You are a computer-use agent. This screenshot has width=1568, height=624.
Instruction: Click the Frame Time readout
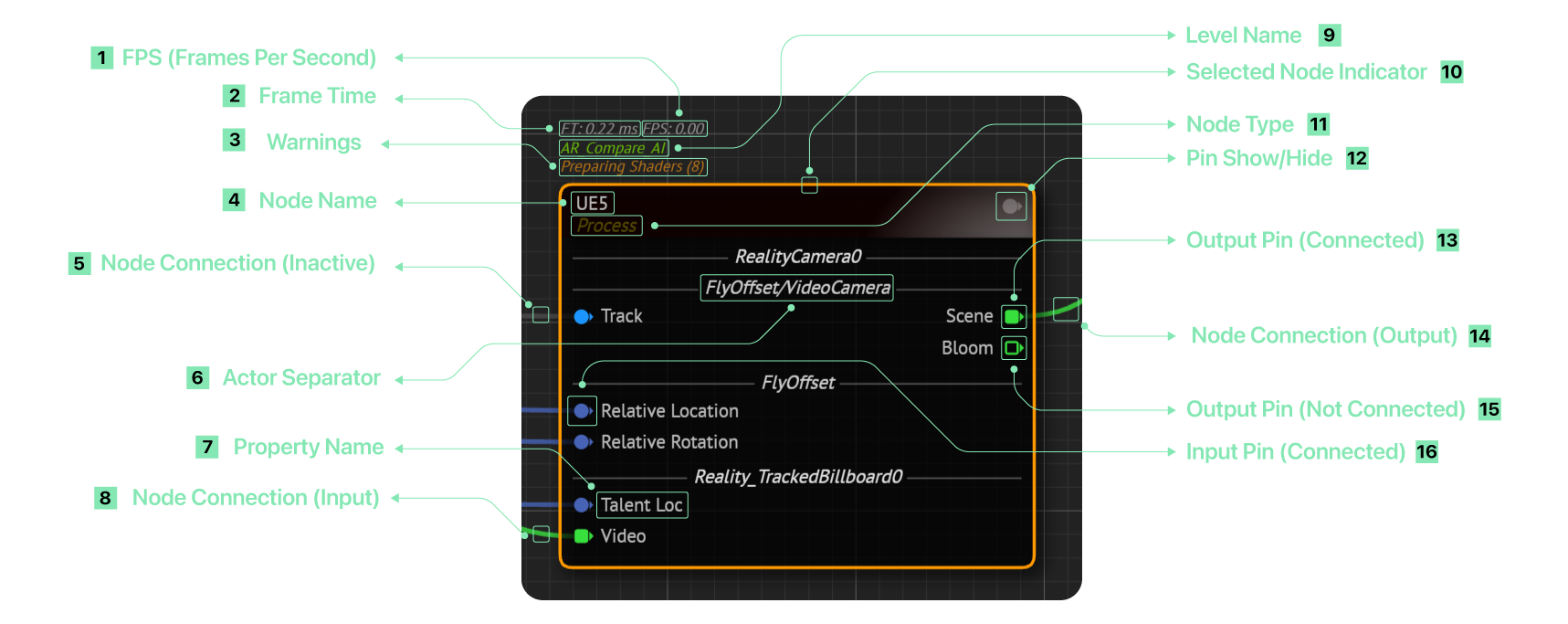click(599, 129)
